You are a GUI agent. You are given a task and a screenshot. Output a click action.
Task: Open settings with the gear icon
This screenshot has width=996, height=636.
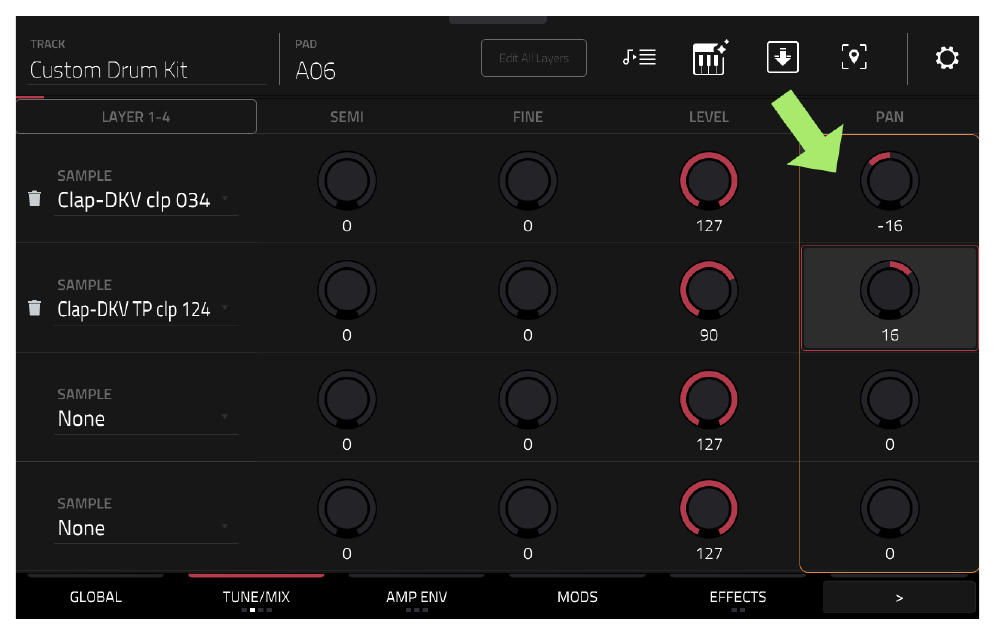tap(946, 58)
